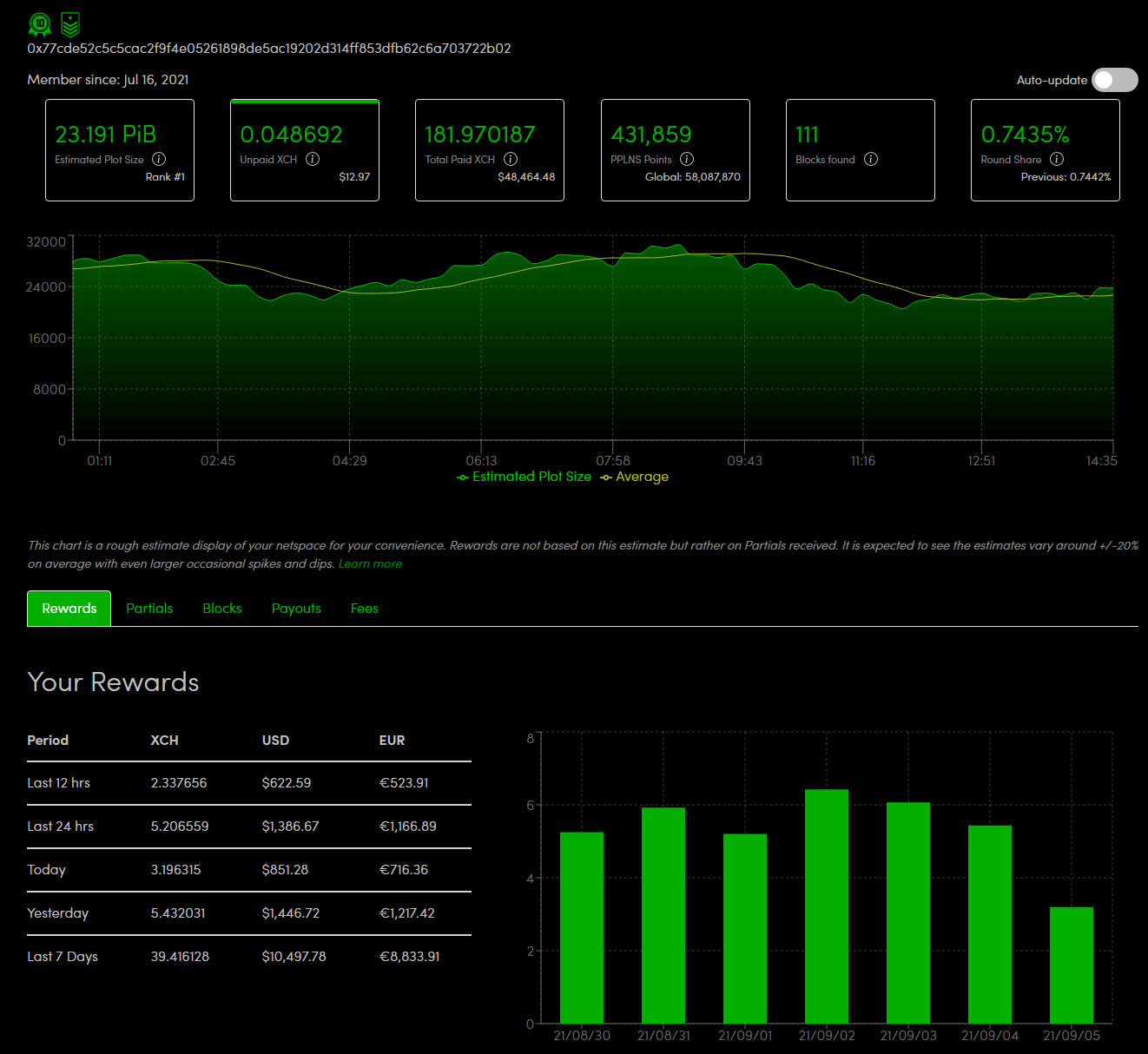Click the Previous: 0.7442% text
1148x1054 pixels.
click(x=1066, y=177)
